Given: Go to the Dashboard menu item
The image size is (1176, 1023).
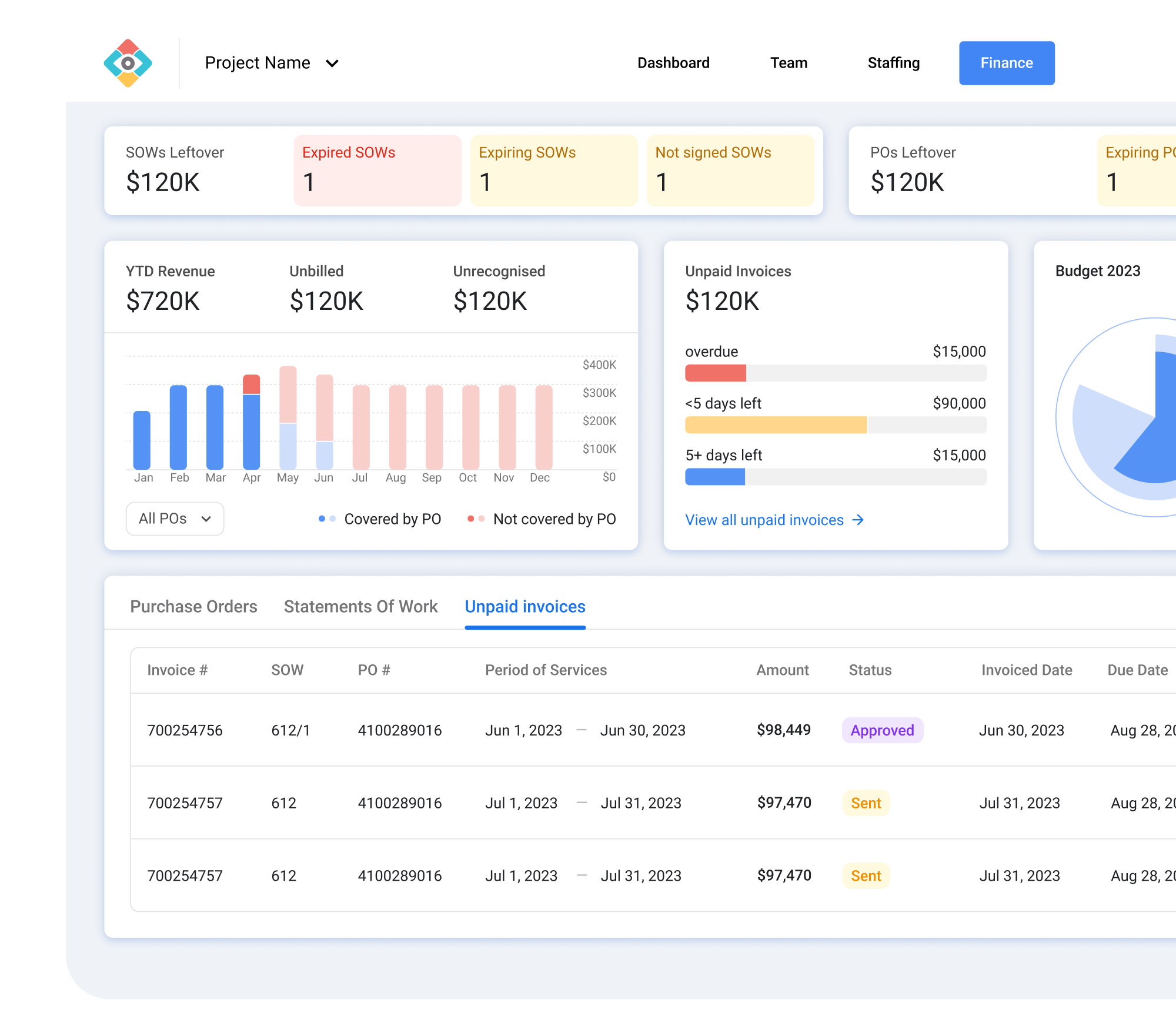Looking at the screenshot, I should point(673,63).
